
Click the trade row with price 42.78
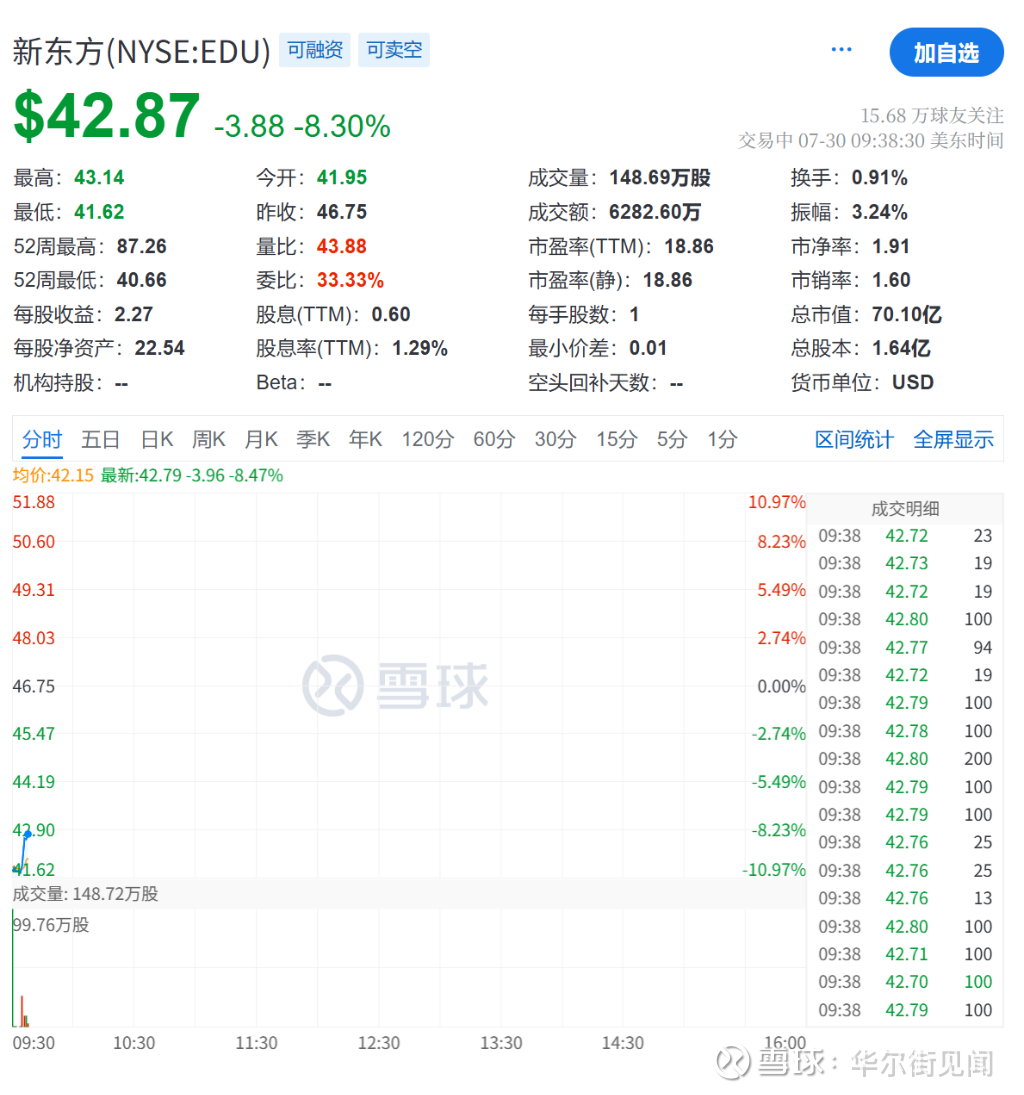(905, 731)
